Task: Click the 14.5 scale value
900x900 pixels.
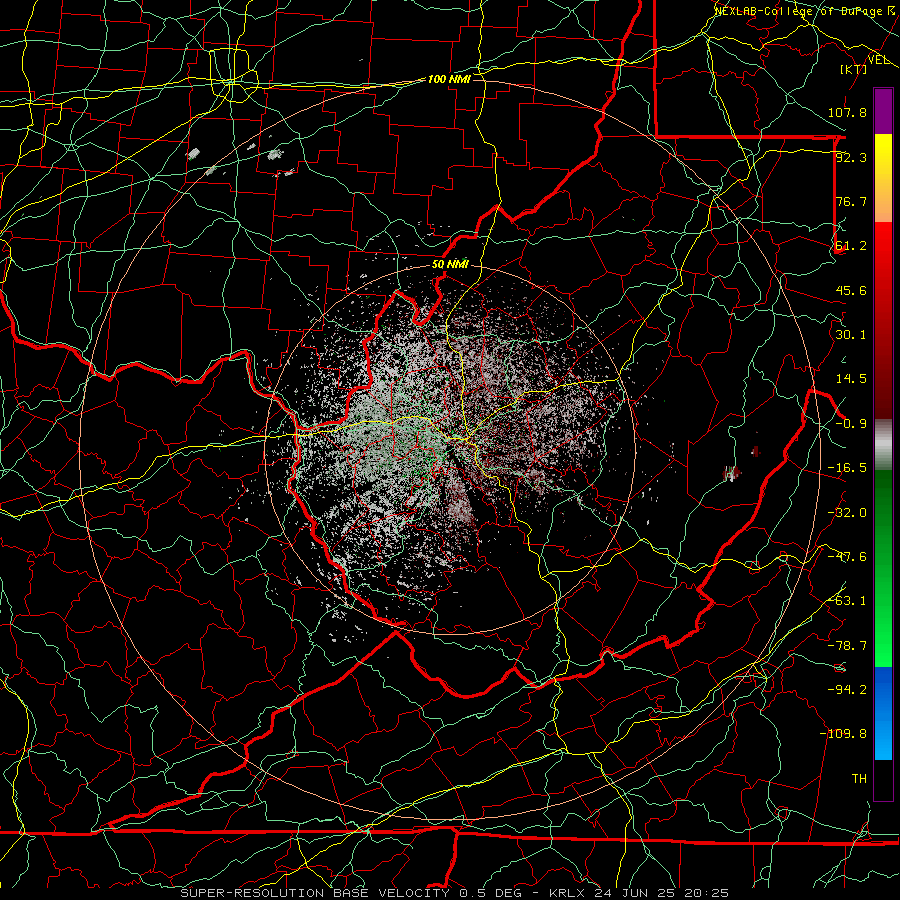Action: [x=851, y=379]
